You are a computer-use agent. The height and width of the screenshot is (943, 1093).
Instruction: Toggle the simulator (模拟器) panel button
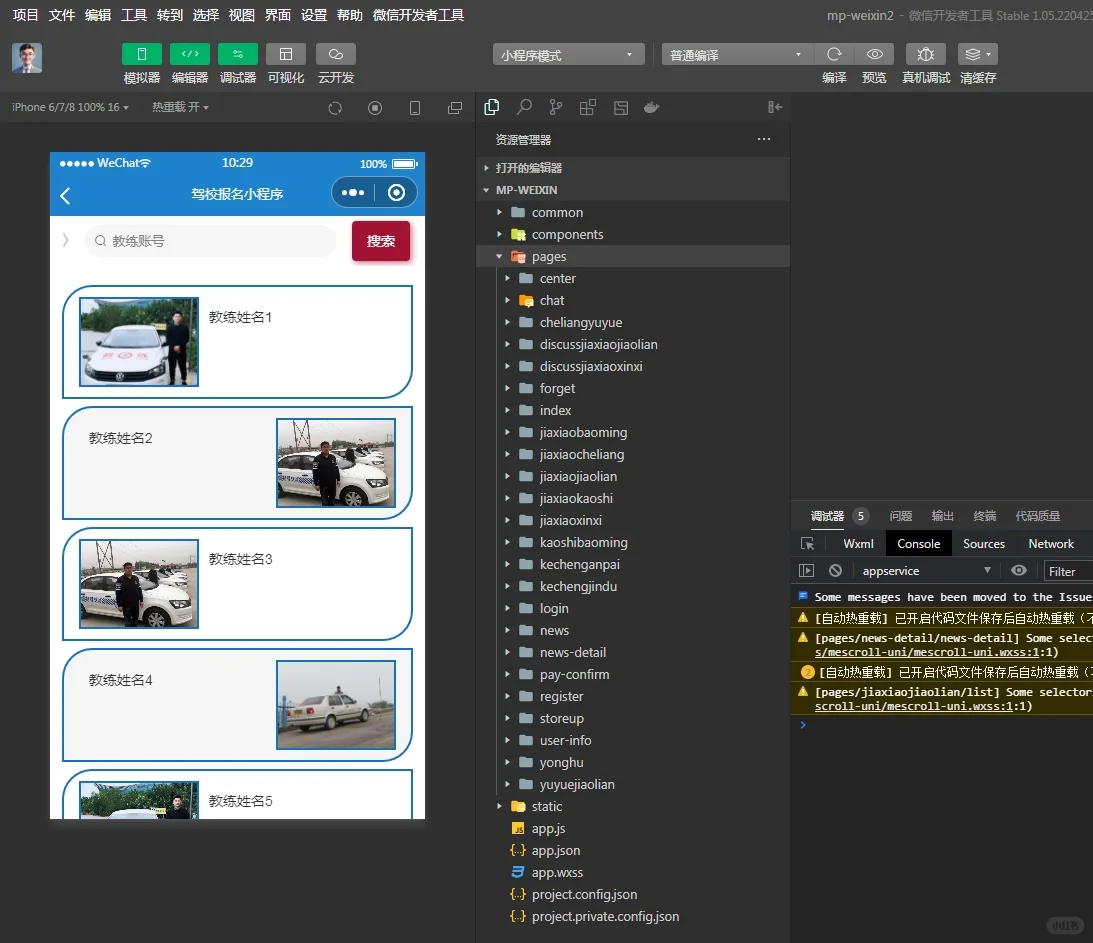pyautogui.click(x=142, y=54)
